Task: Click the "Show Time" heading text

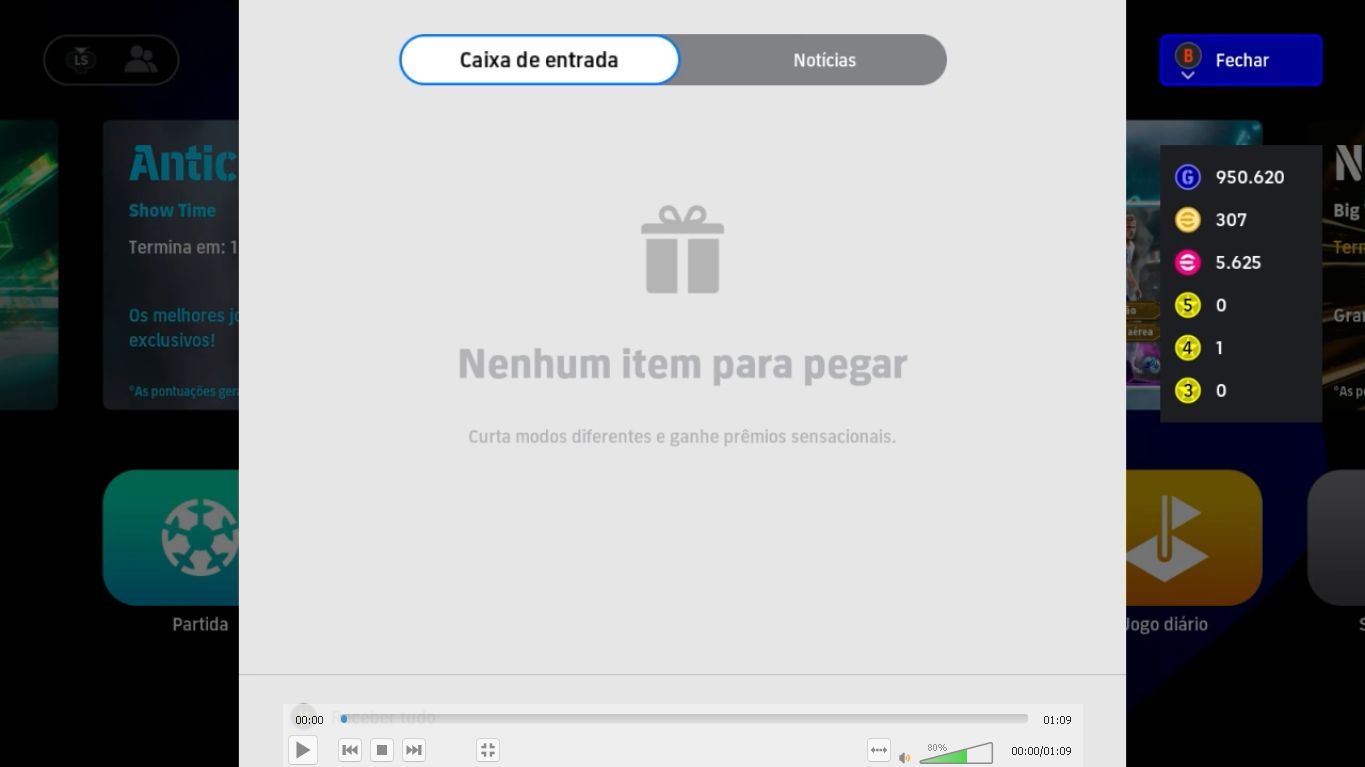Action: [172, 210]
